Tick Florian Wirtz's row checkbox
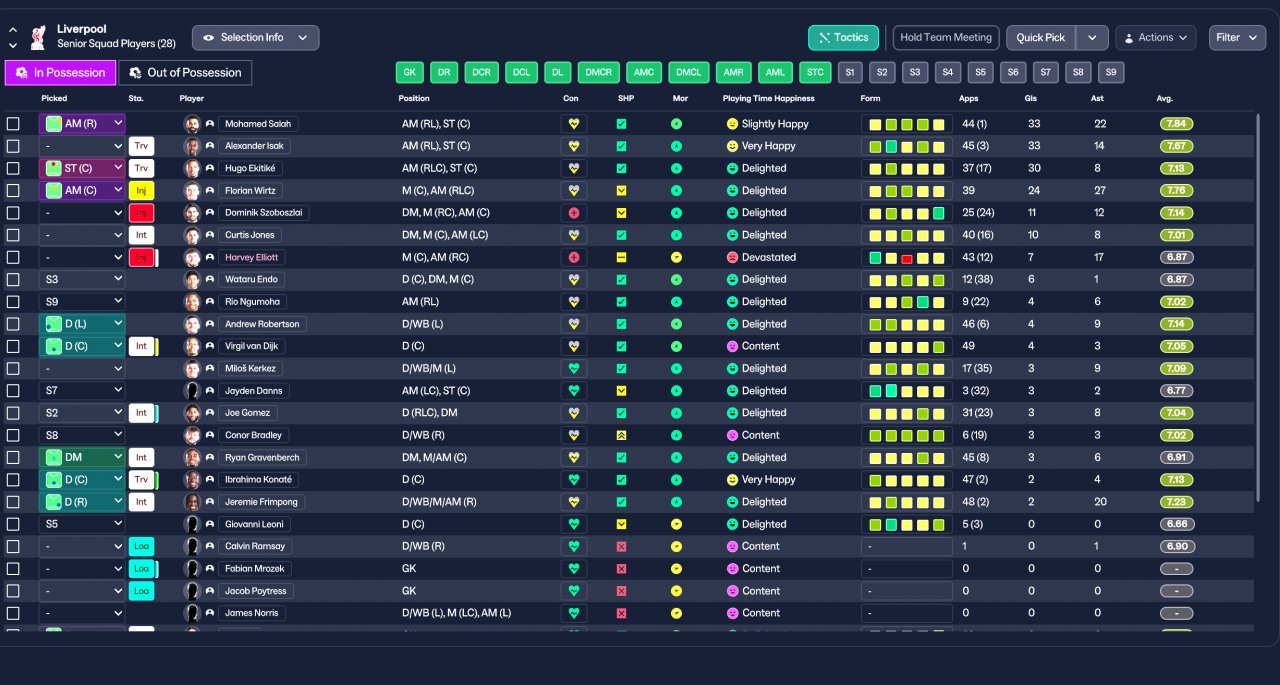Image resolution: width=1280 pixels, height=685 pixels. click(x=13, y=190)
